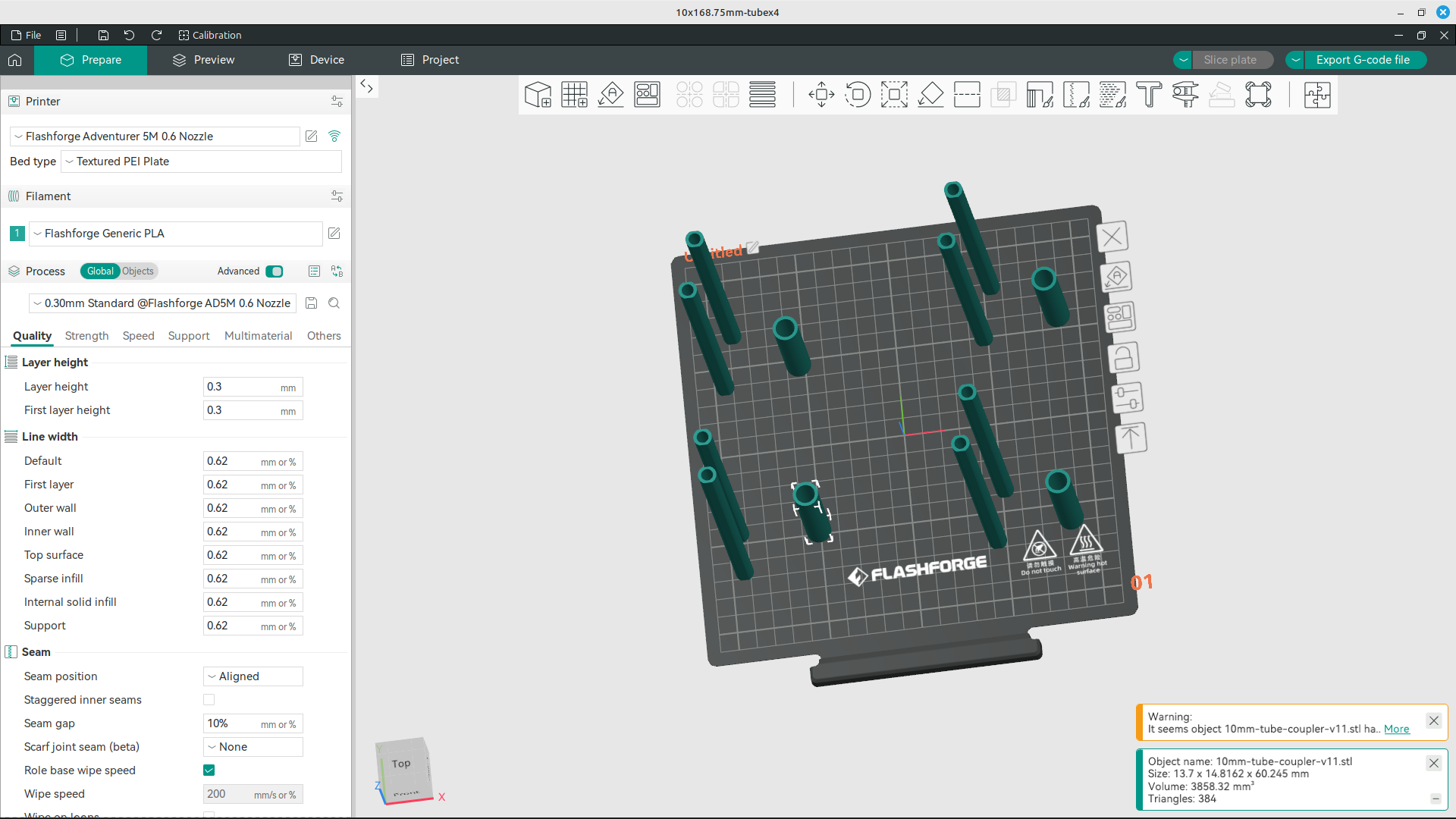This screenshot has height=819, width=1456.
Task: Uncheck Role base wipe speed
Action: coord(209,770)
